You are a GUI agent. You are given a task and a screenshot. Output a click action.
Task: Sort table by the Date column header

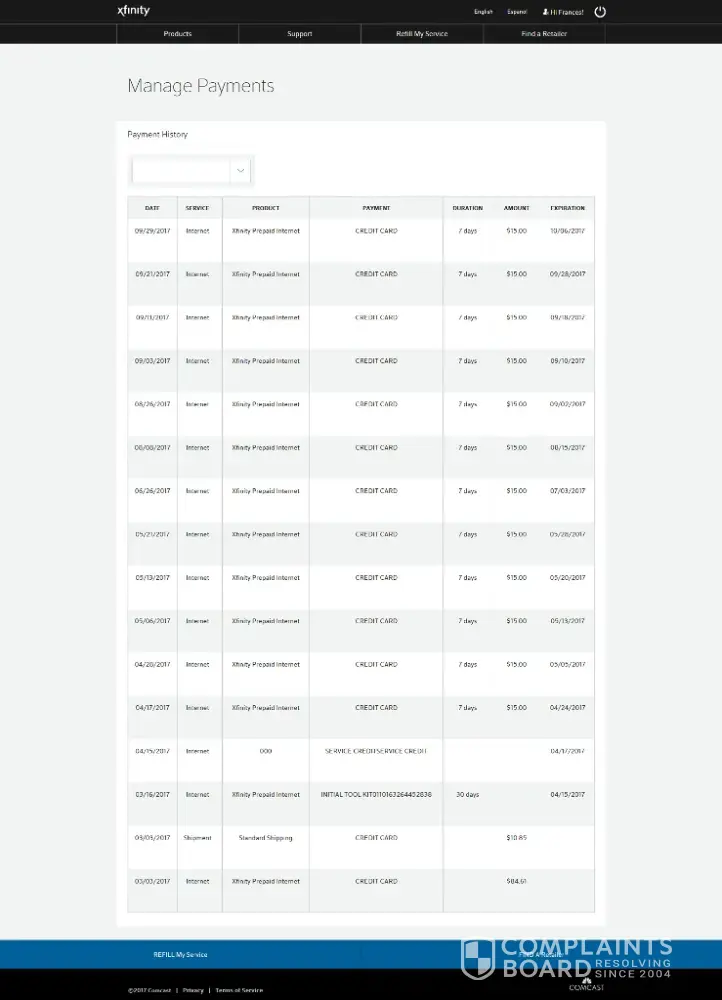(152, 208)
